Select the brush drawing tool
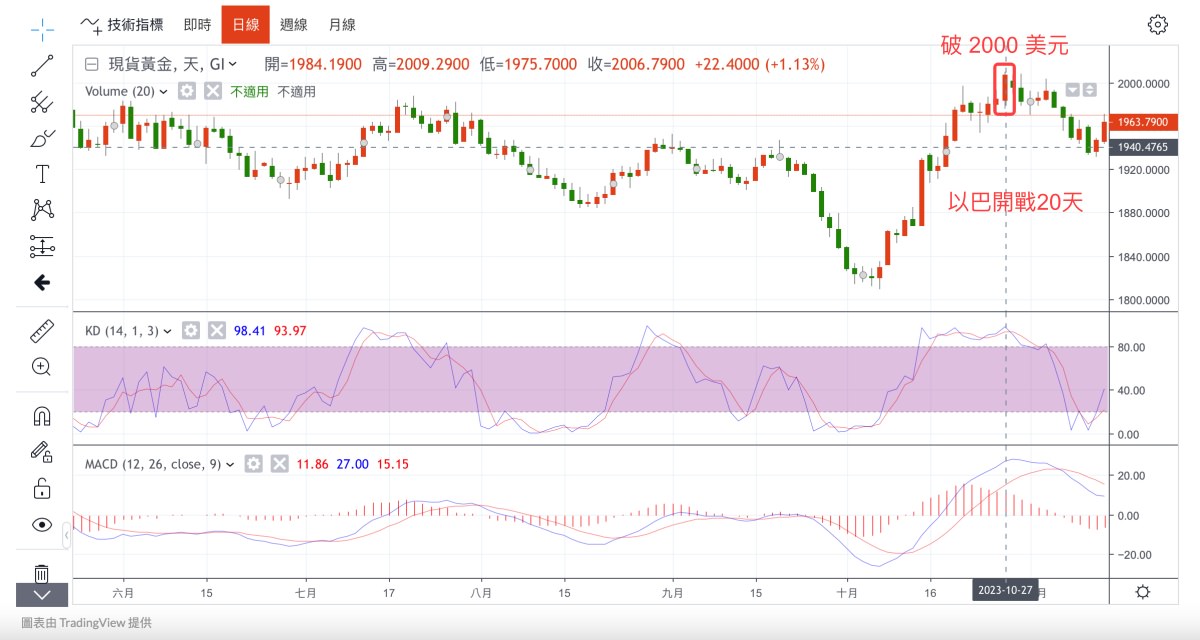1200x640 pixels. [x=42, y=137]
